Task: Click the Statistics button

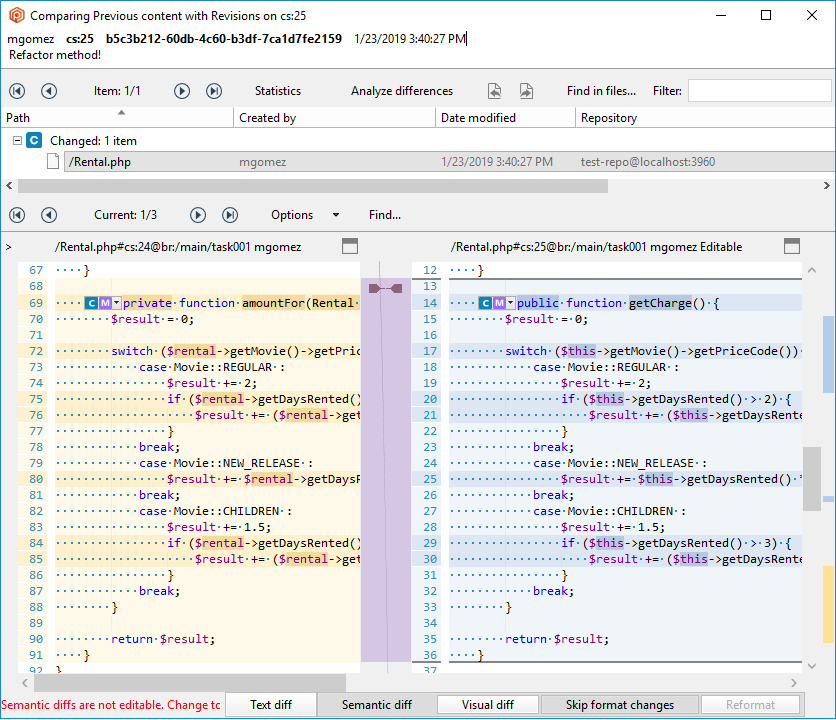Action: [x=277, y=90]
